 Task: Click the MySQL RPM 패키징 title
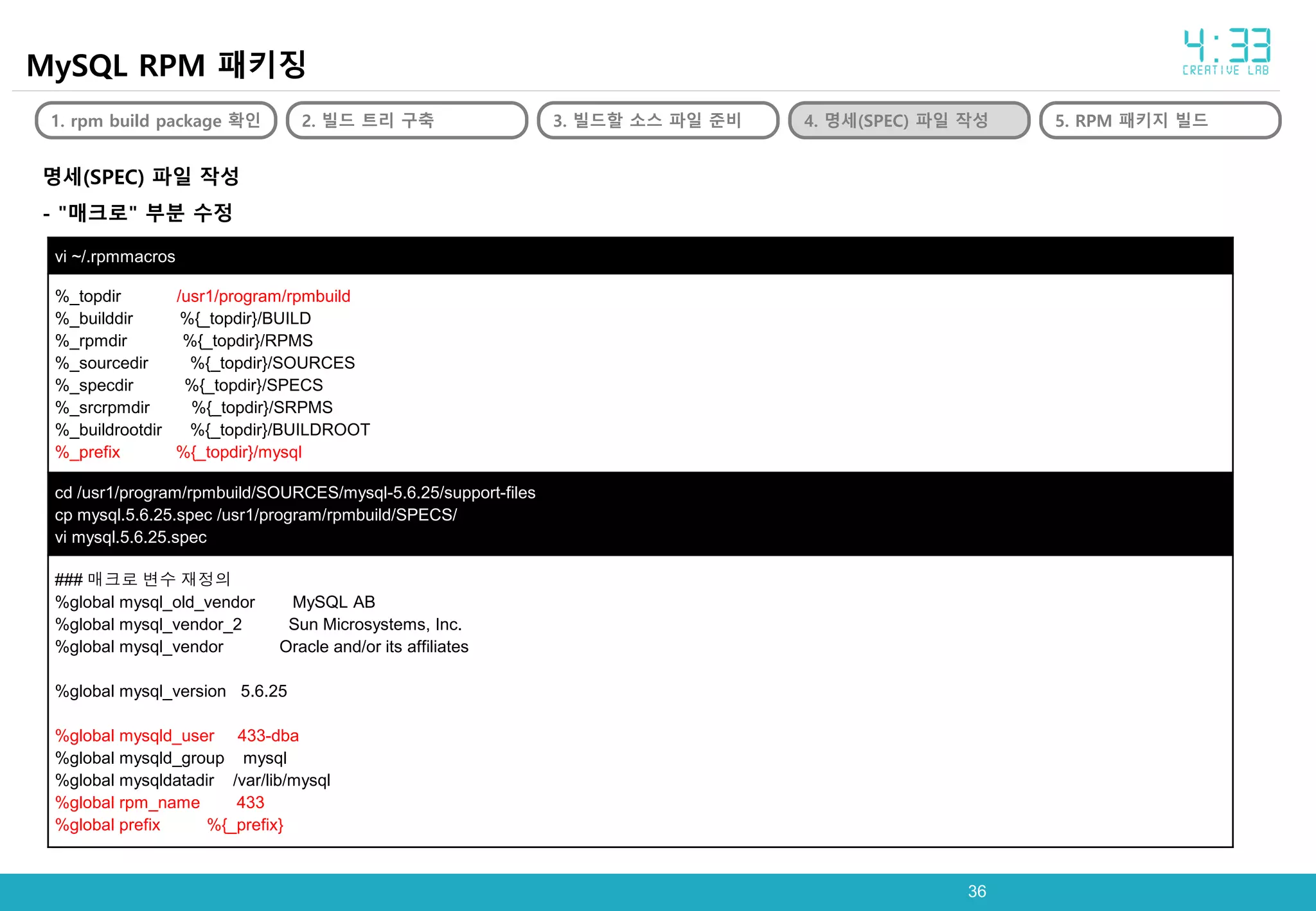click(166, 65)
